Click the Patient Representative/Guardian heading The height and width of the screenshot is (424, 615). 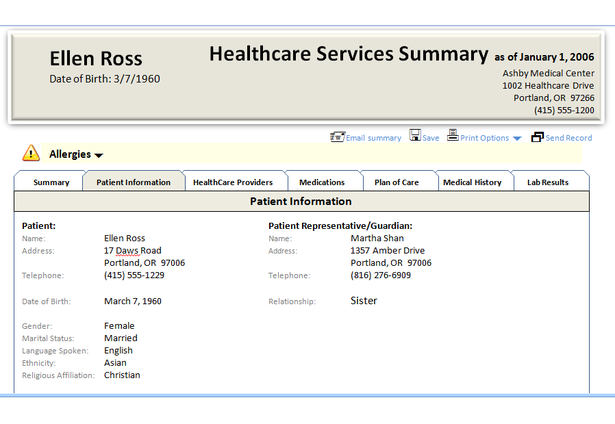[x=340, y=226]
